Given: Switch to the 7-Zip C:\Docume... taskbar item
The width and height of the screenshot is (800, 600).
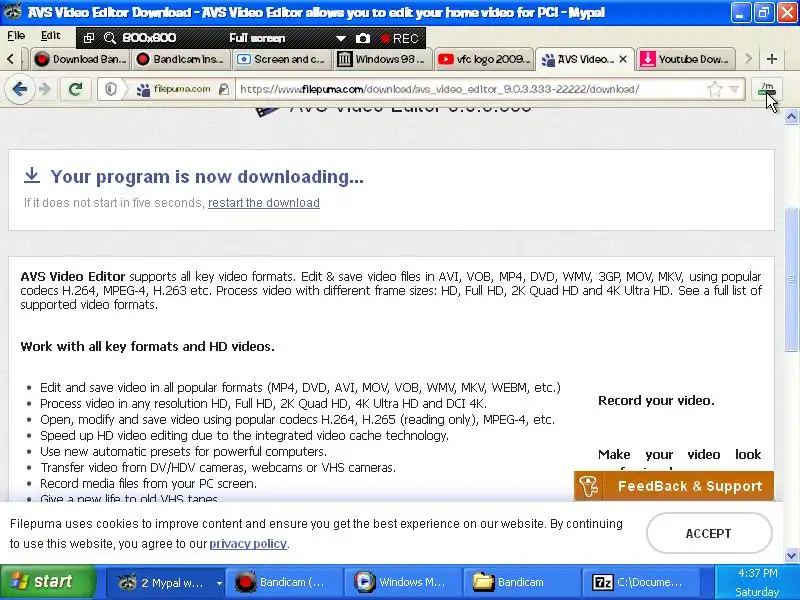Looking at the screenshot, I should [x=640, y=582].
